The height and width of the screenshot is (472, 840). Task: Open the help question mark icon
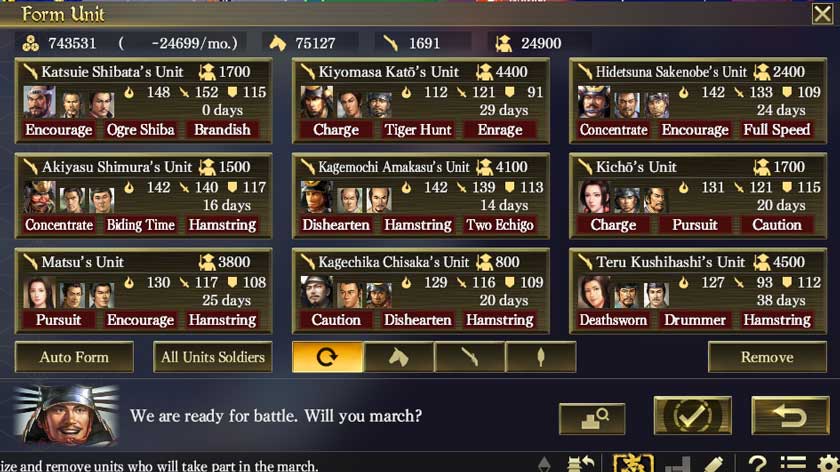pyautogui.click(x=757, y=463)
